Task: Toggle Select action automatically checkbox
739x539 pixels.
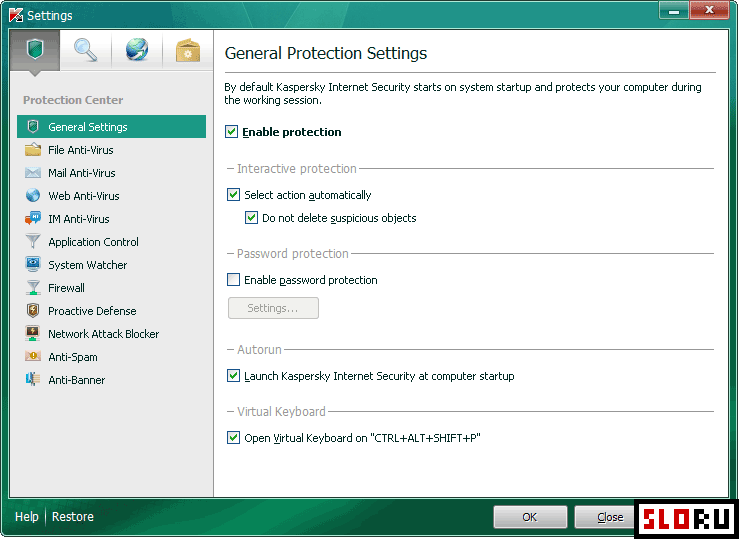Action: tap(233, 195)
